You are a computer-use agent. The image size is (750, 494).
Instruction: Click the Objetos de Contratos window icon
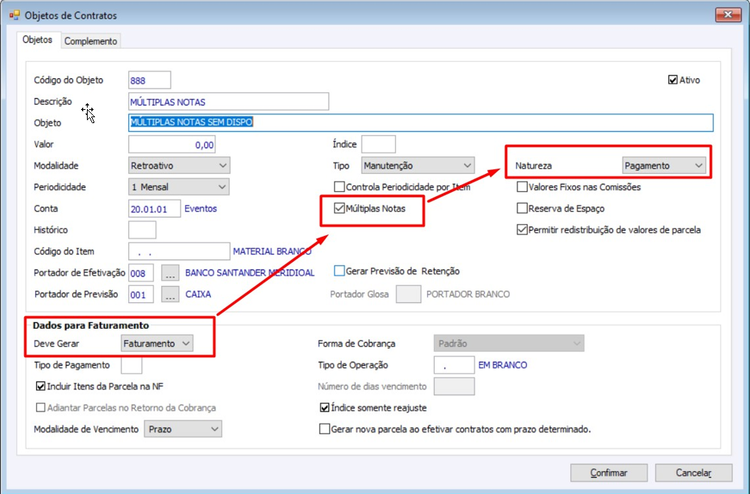click(14, 15)
